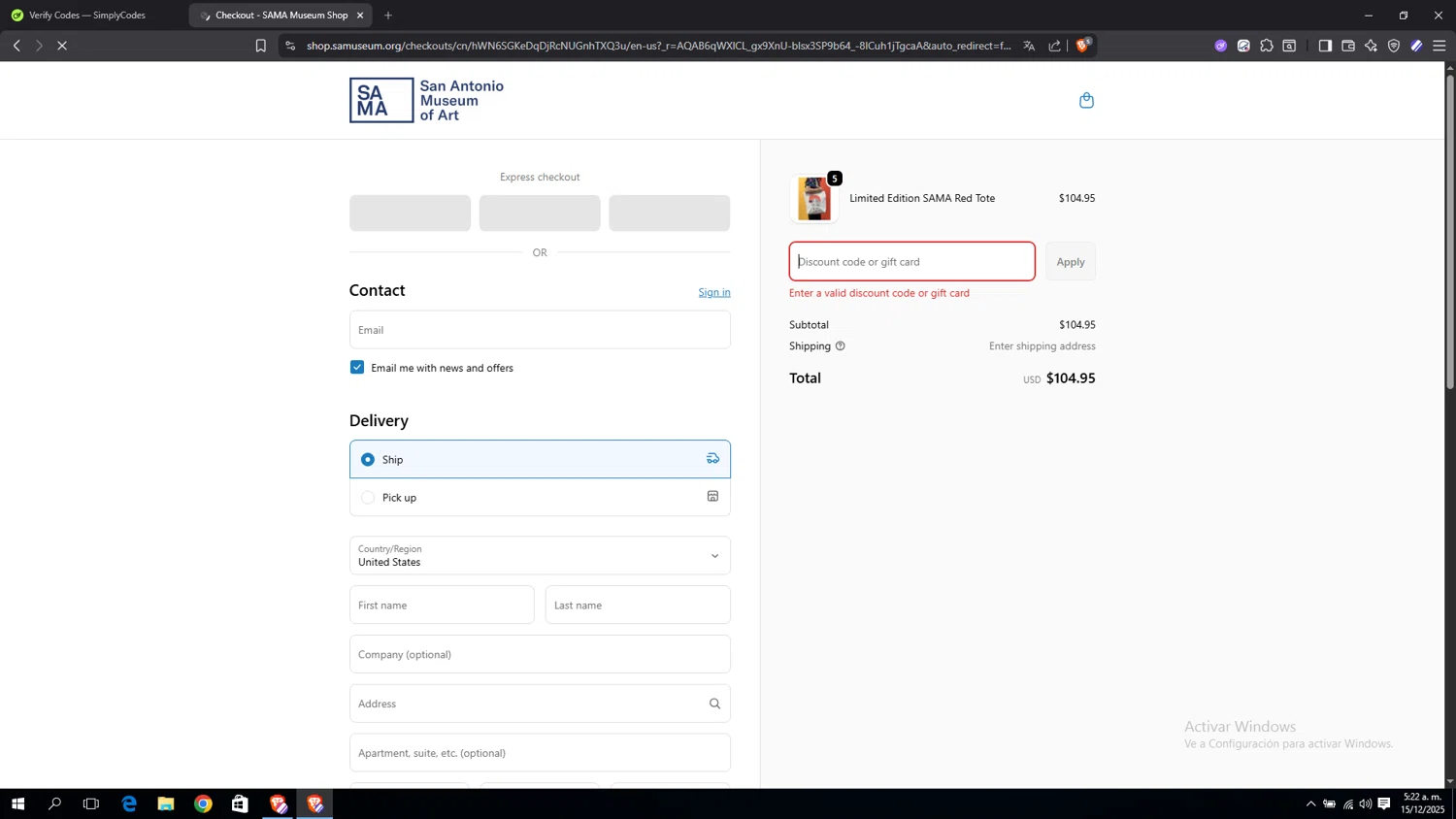Focus the Email input field
The width and height of the screenshot is (1456, 819).
540,330
